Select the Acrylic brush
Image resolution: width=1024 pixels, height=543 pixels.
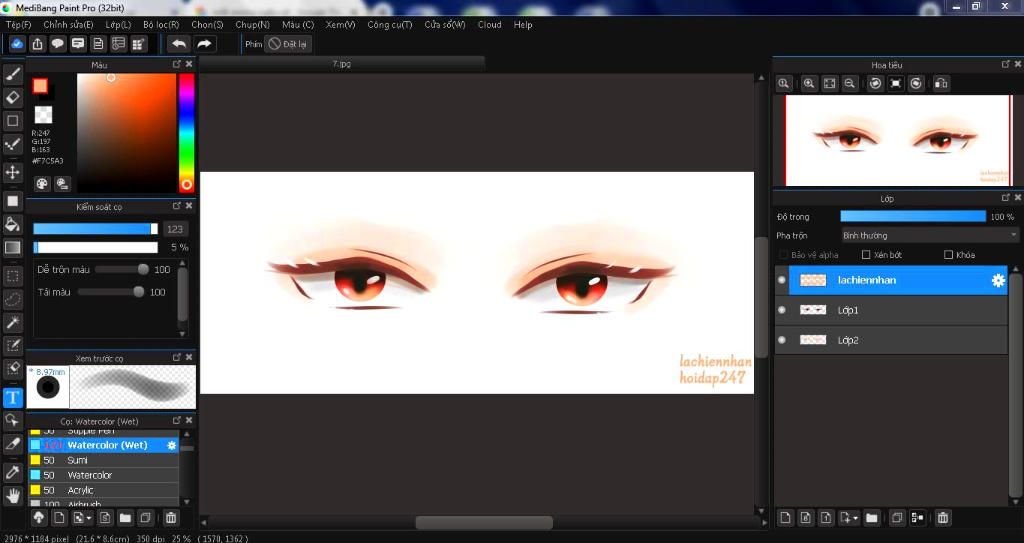pyautogui.click(x=104, y=490)
